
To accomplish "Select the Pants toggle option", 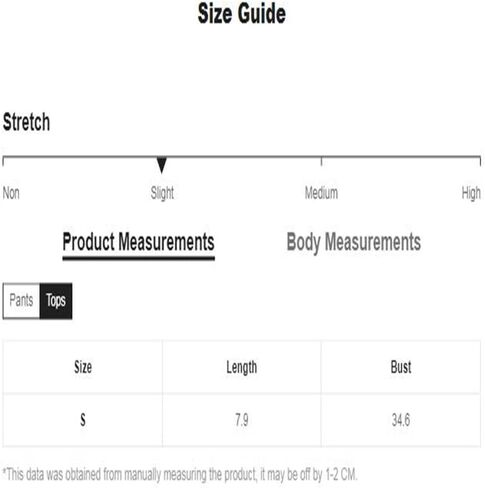I will (21, 301).
